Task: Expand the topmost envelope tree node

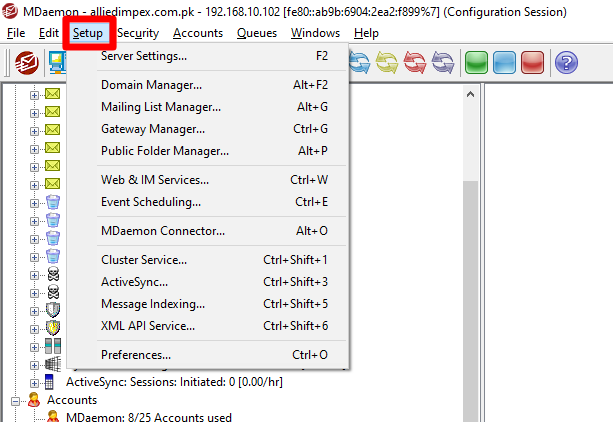Action: tap(35, 95)
